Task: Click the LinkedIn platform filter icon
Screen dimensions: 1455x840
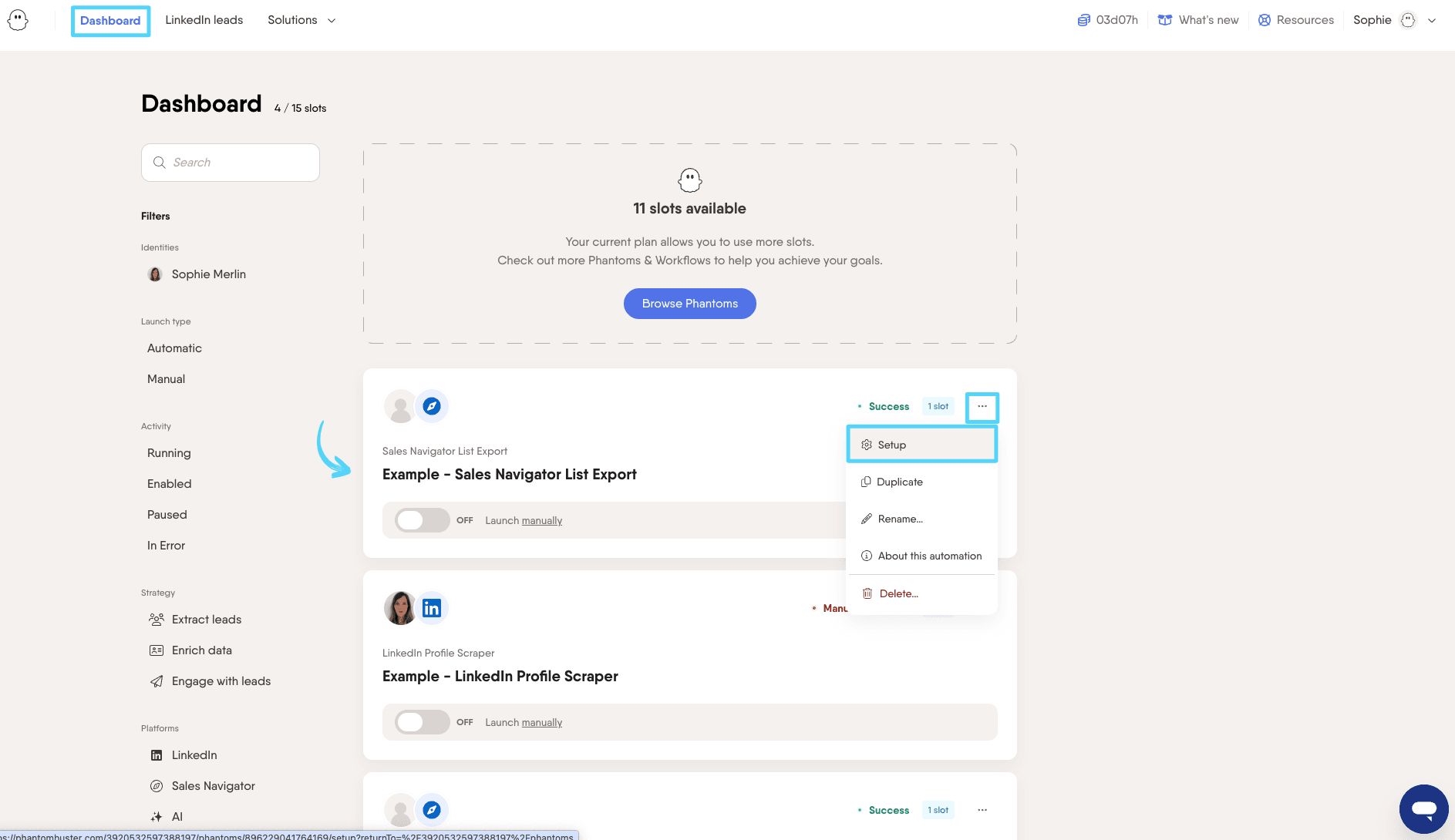Action: pos(157,755)
